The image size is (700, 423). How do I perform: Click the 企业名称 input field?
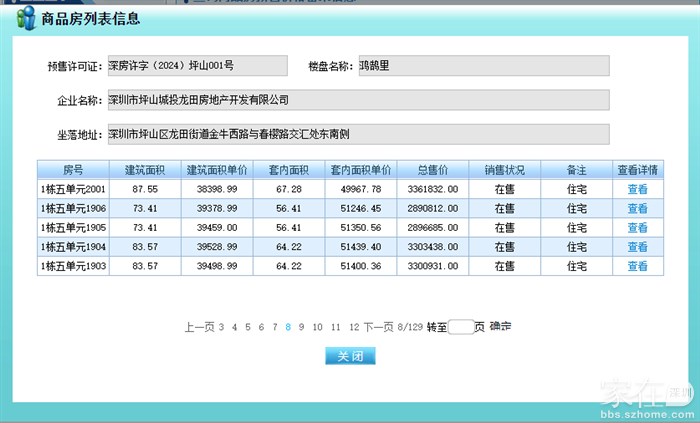point(358,100)
